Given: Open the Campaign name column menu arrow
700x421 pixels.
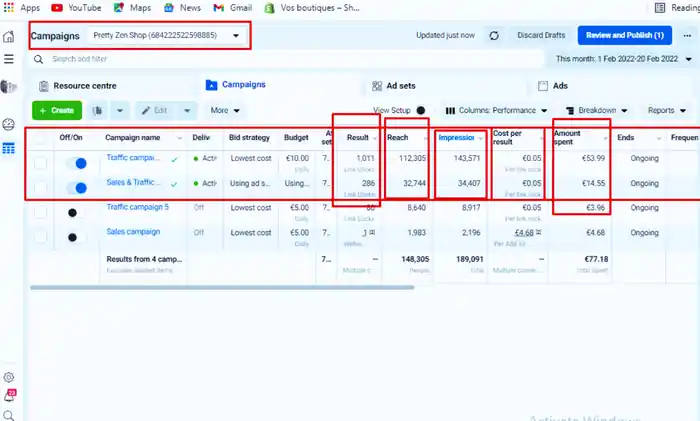Looking at the screenshot, I should tap(179, 138).
